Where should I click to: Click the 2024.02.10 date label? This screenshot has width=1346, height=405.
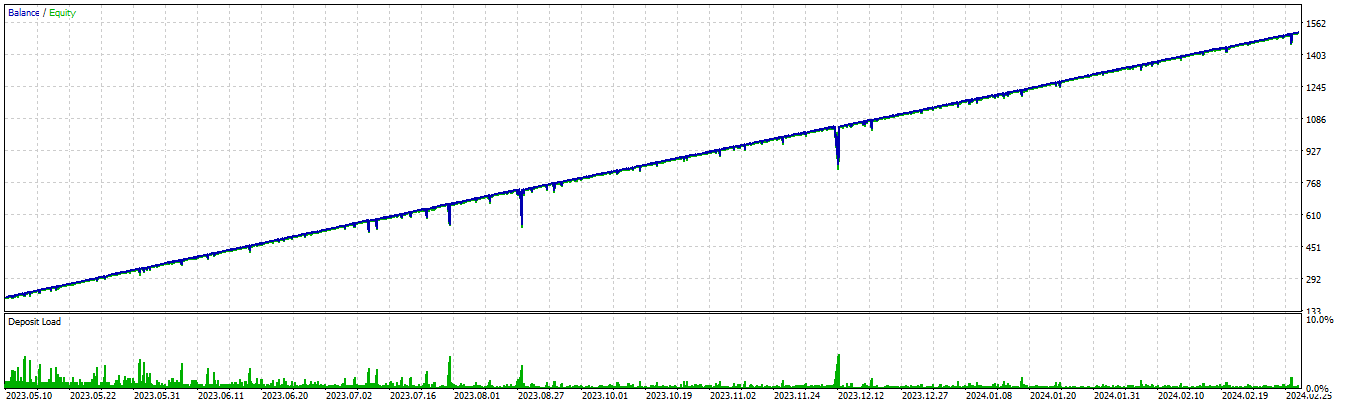pos(1181,397)
